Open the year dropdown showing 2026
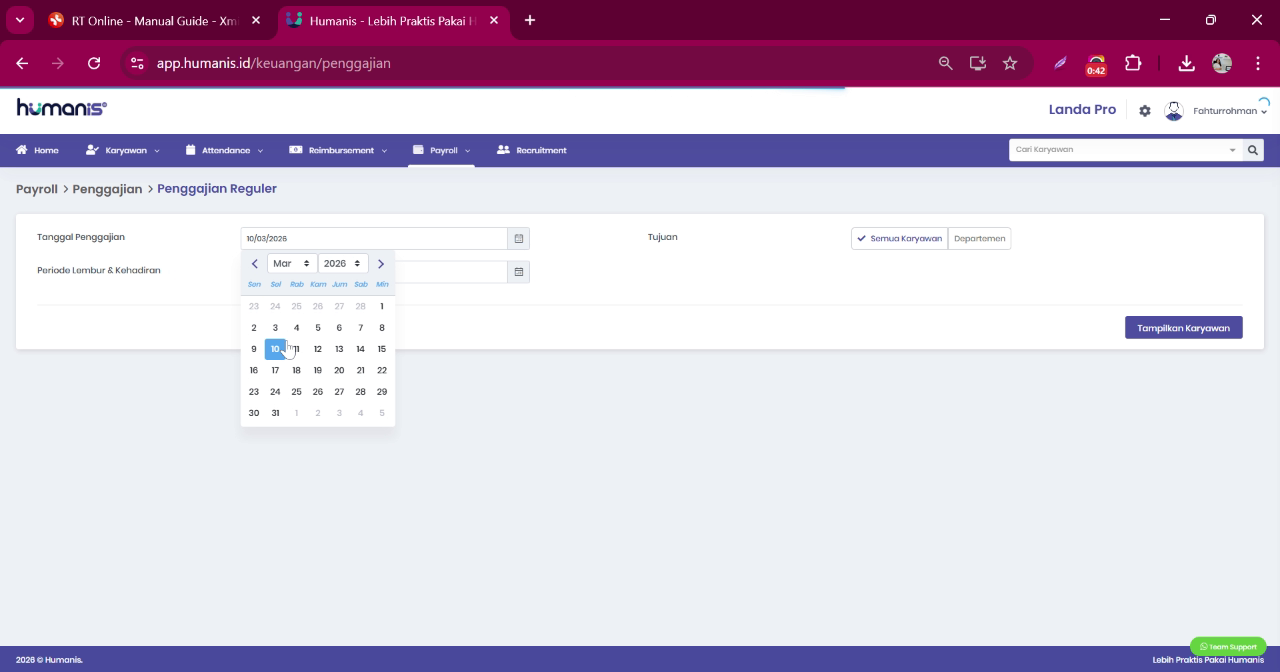The width and height of the screenshot is (1280, 672). coord(343,264)
